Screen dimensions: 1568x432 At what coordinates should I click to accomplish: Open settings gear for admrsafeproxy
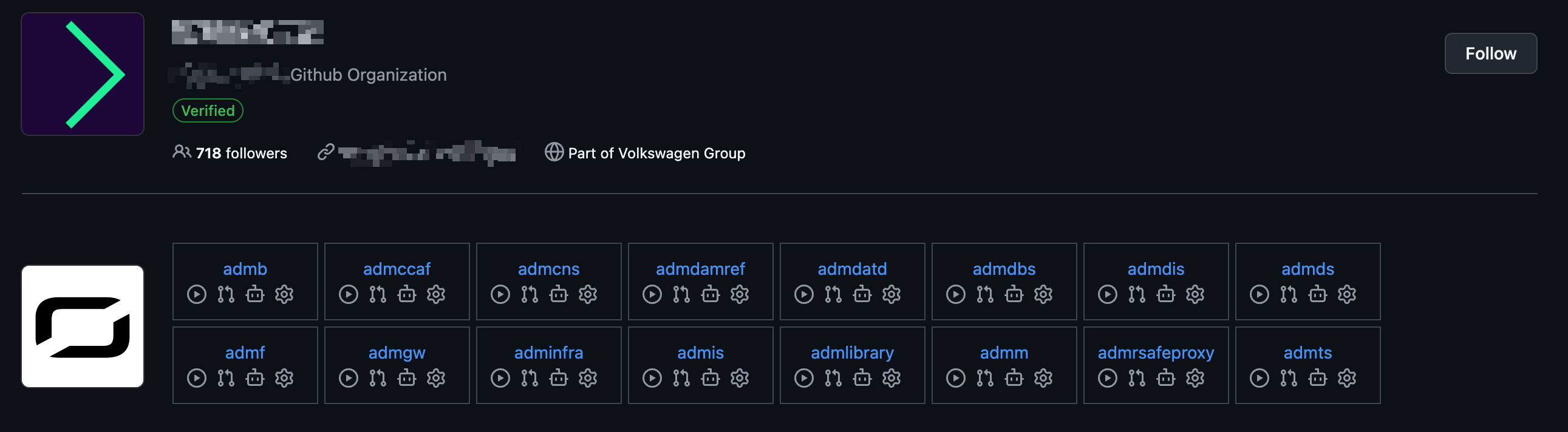point(1195,378)
